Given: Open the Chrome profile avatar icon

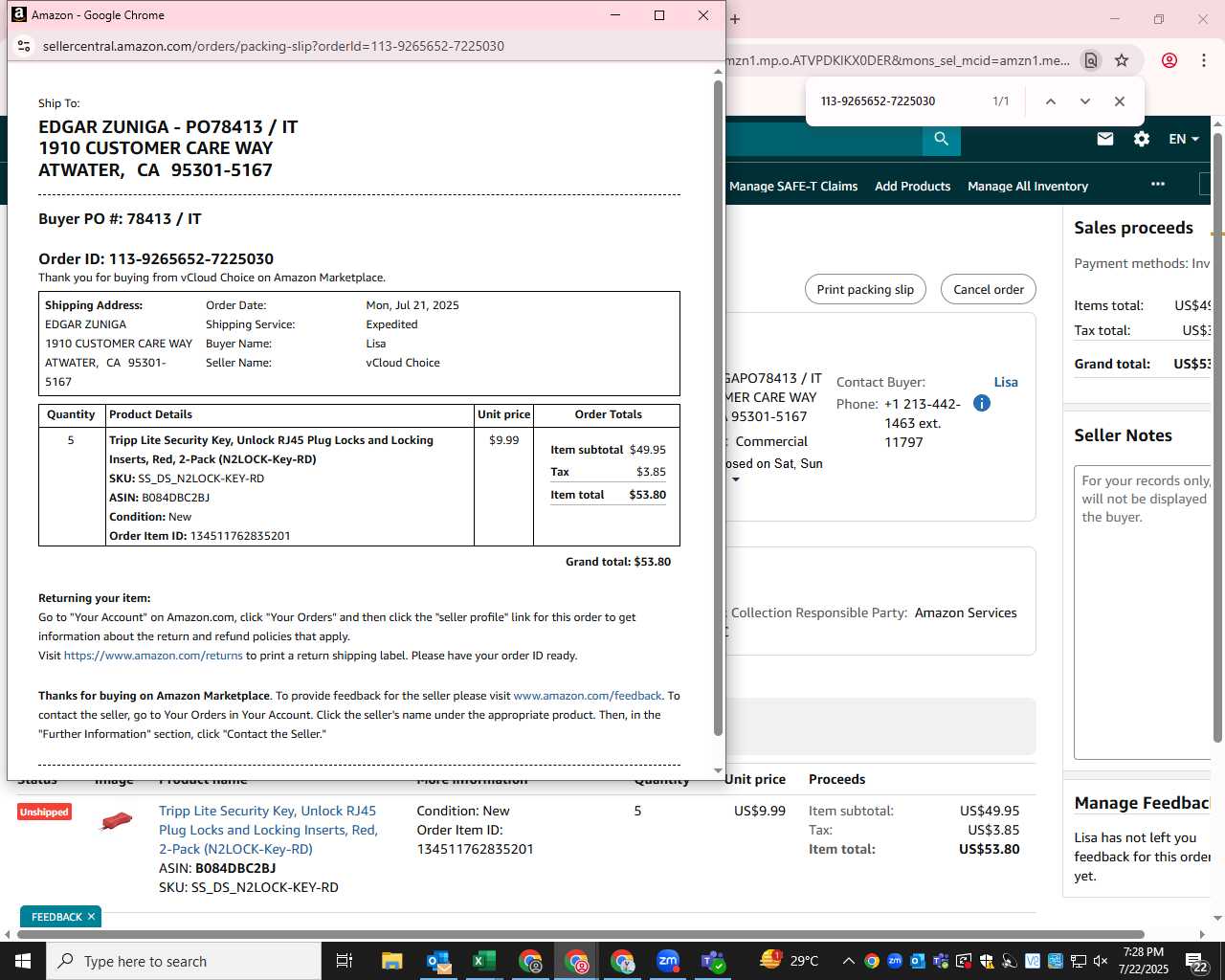Looking at the screenshot, I should (1169, 60).
